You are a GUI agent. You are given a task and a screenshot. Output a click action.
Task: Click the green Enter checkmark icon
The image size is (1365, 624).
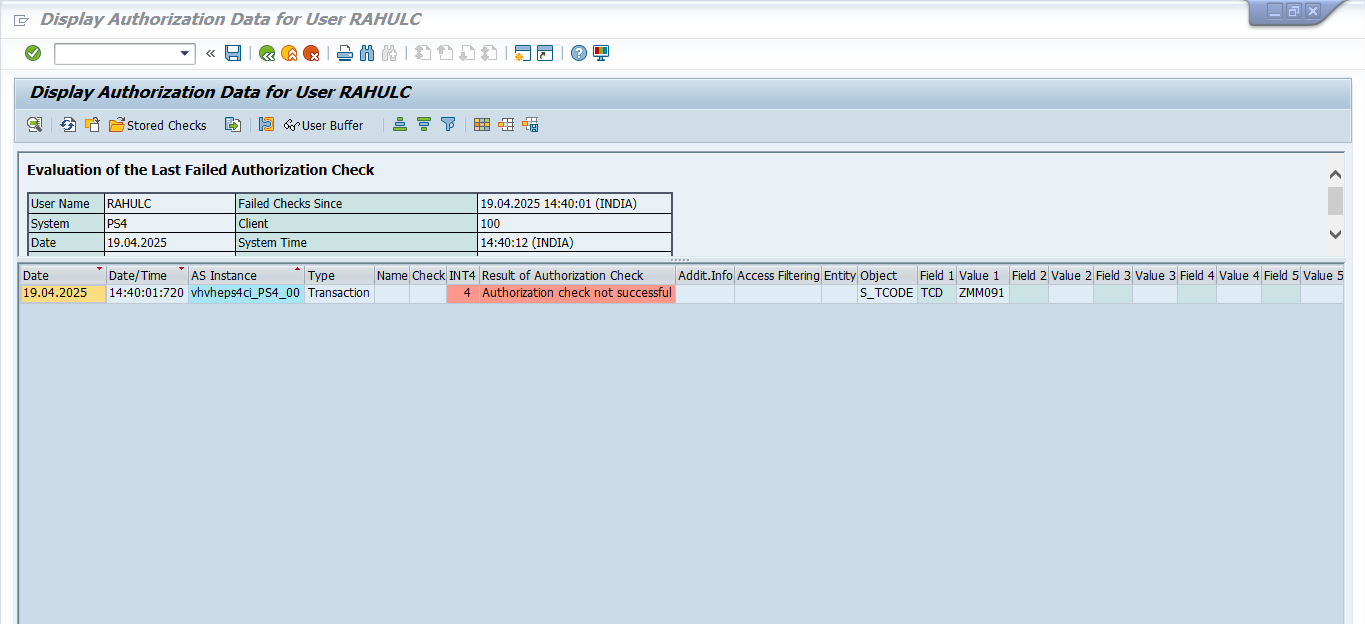(x=33, y=53)
